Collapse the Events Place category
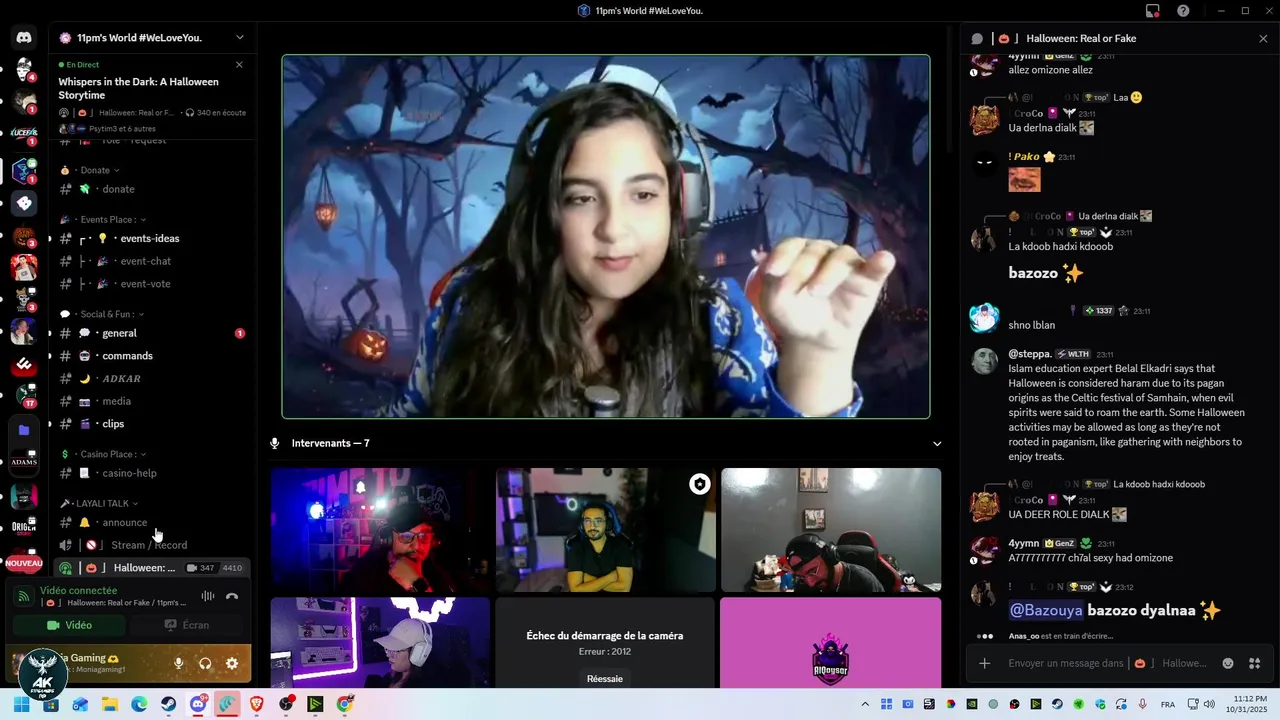Screen dimensions: 1280x720 pos(103,220)
